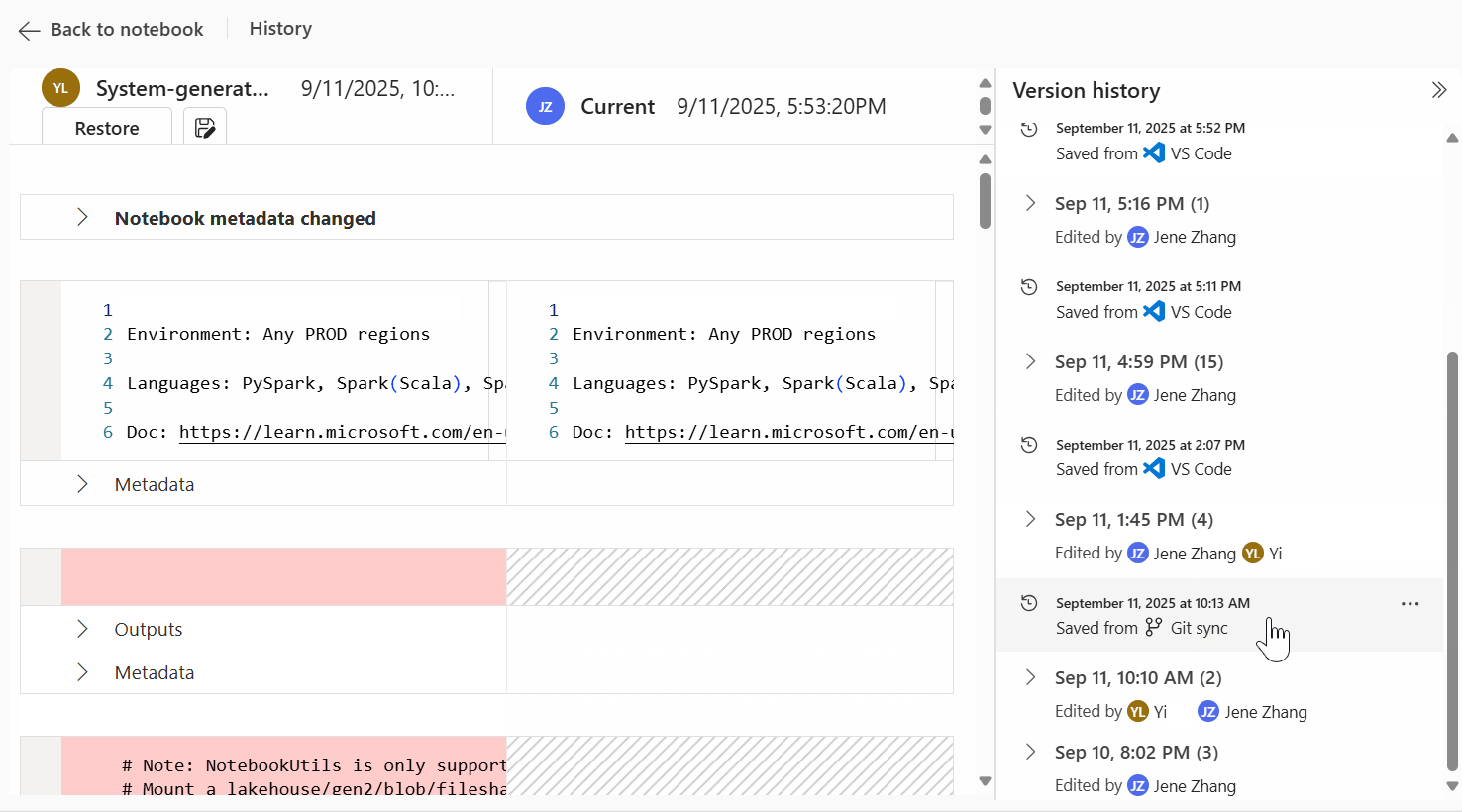Click the save version icon beside Restore

pos(204,126)
